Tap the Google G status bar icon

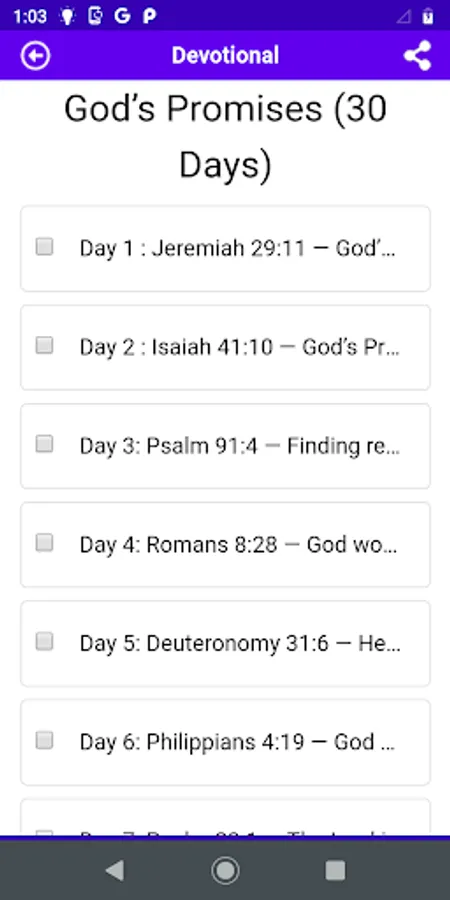click(122, 16)
